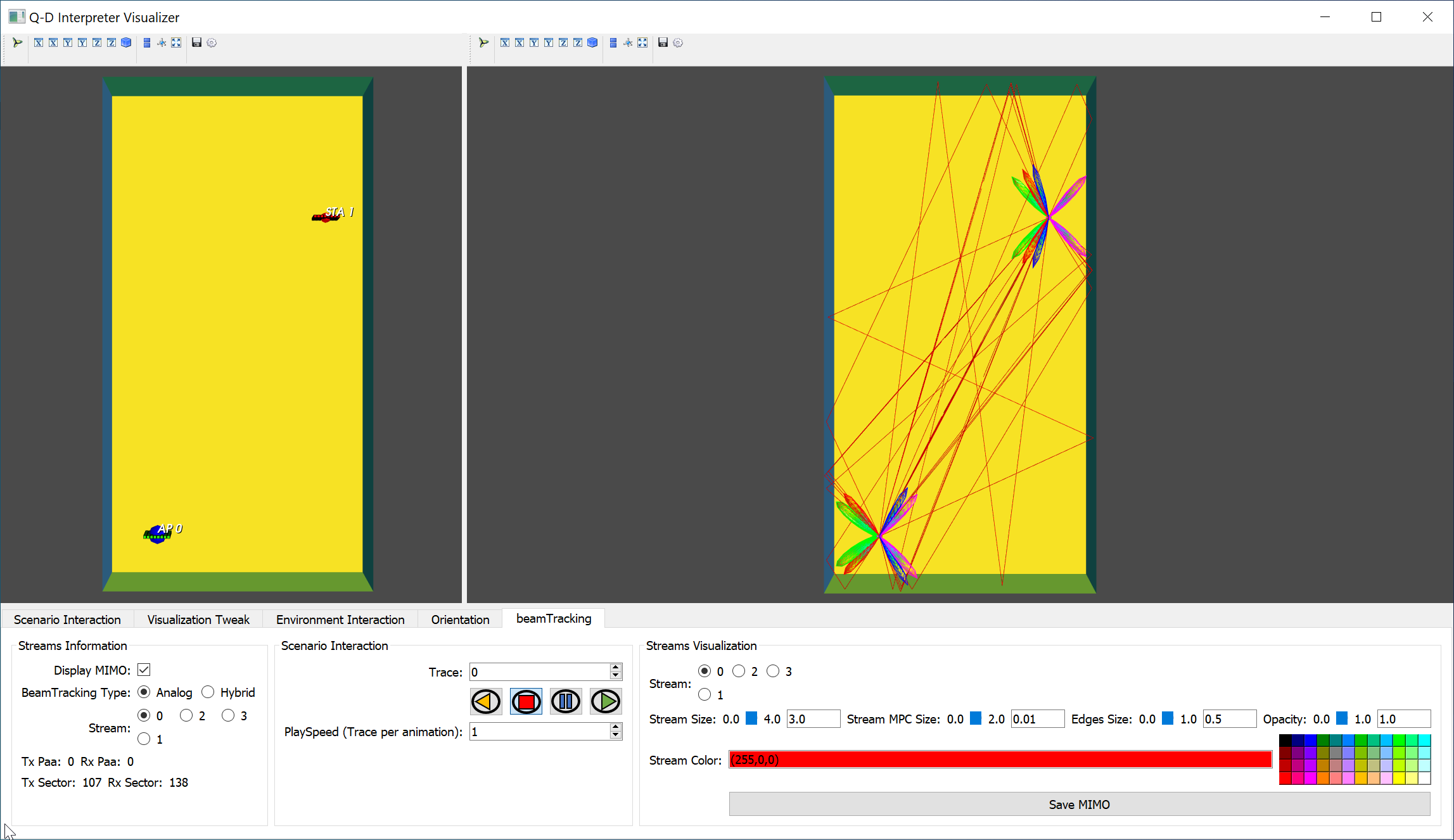Click the left view's save floppy icon
1454x840 pixels.
(x=196, y=42)
